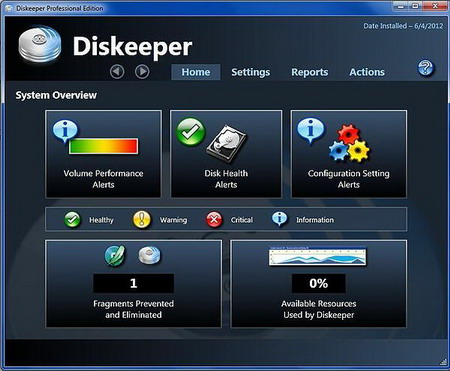The width and height of the screenshot is (450, 371).
Task: Click the hard drive icon in Disk Health
Action: tap(227, 144)
